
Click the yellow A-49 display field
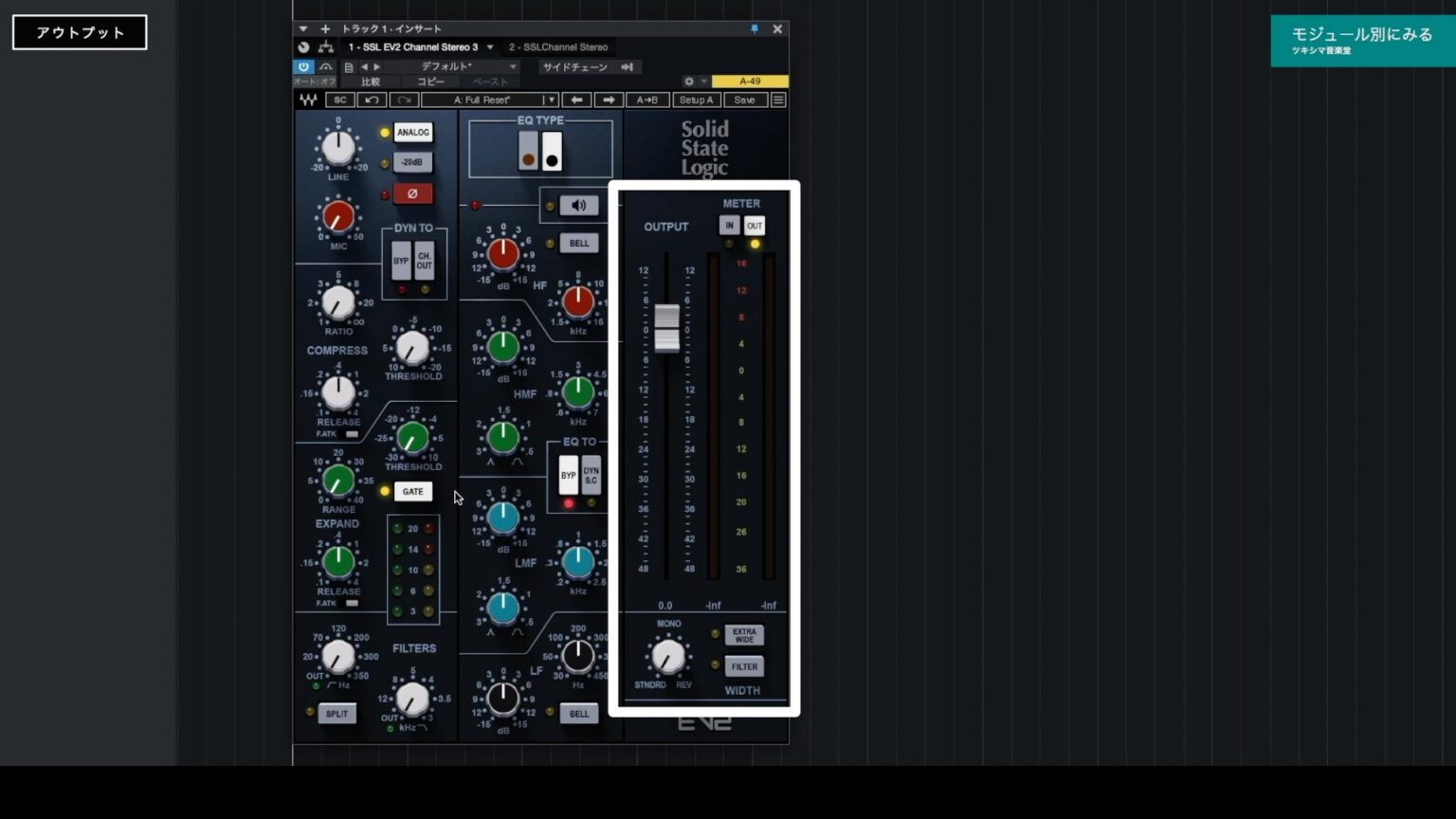click(x=751, y=82)
